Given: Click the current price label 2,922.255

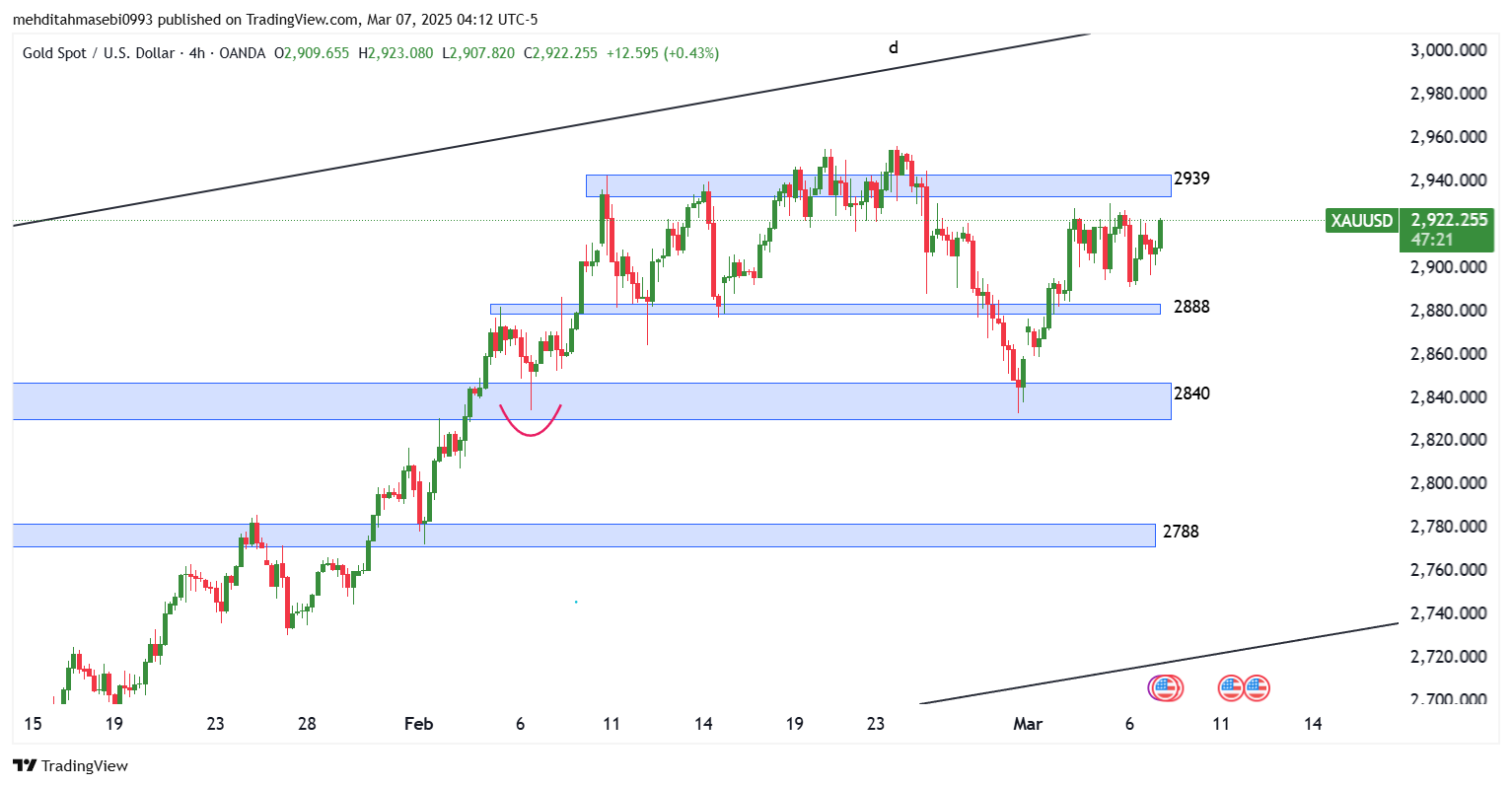Looking at the screenshot, I should click(x=1448, y=220).
